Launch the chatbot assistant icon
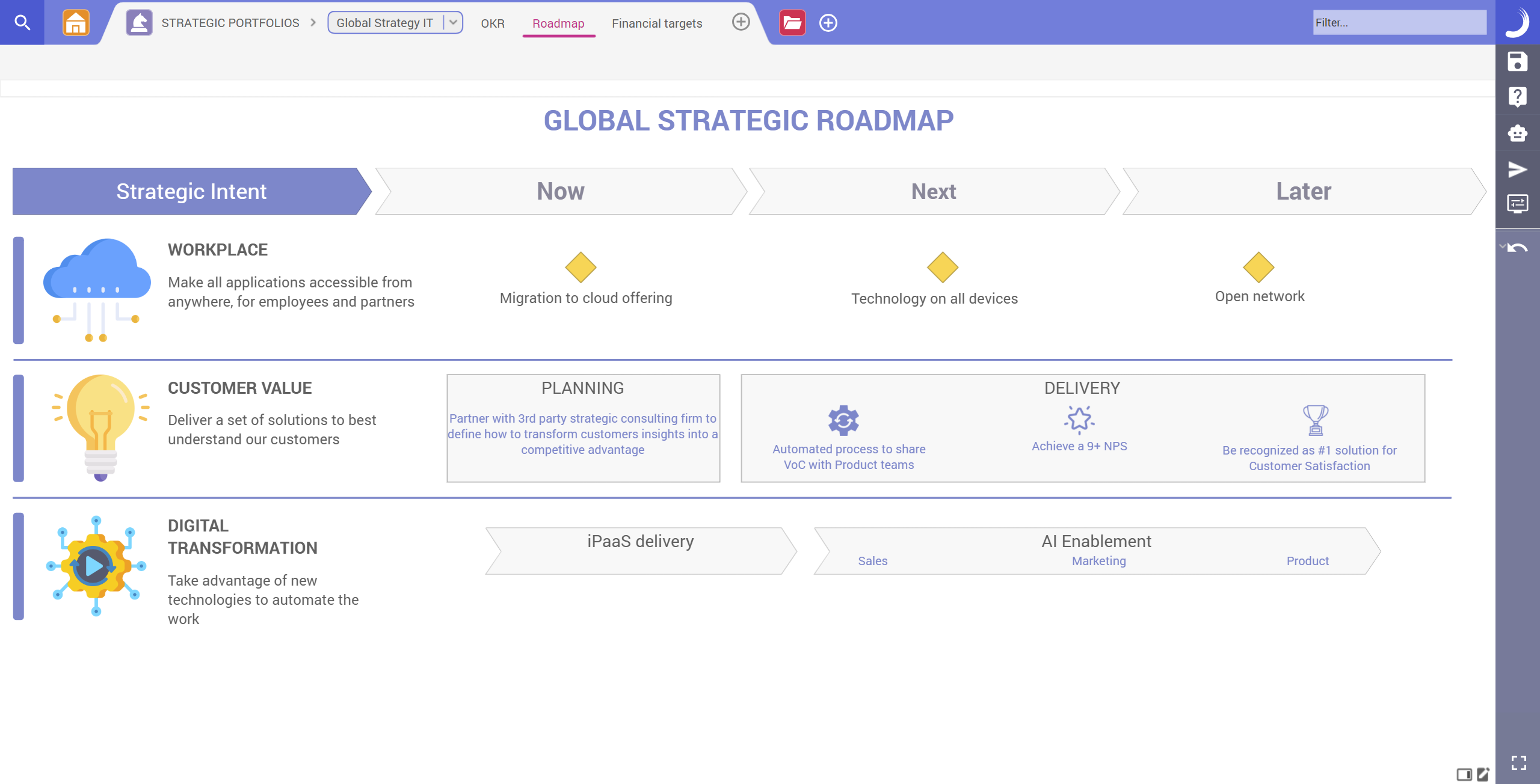The height and width of the screenshot is (784, 1540). 1517,133
